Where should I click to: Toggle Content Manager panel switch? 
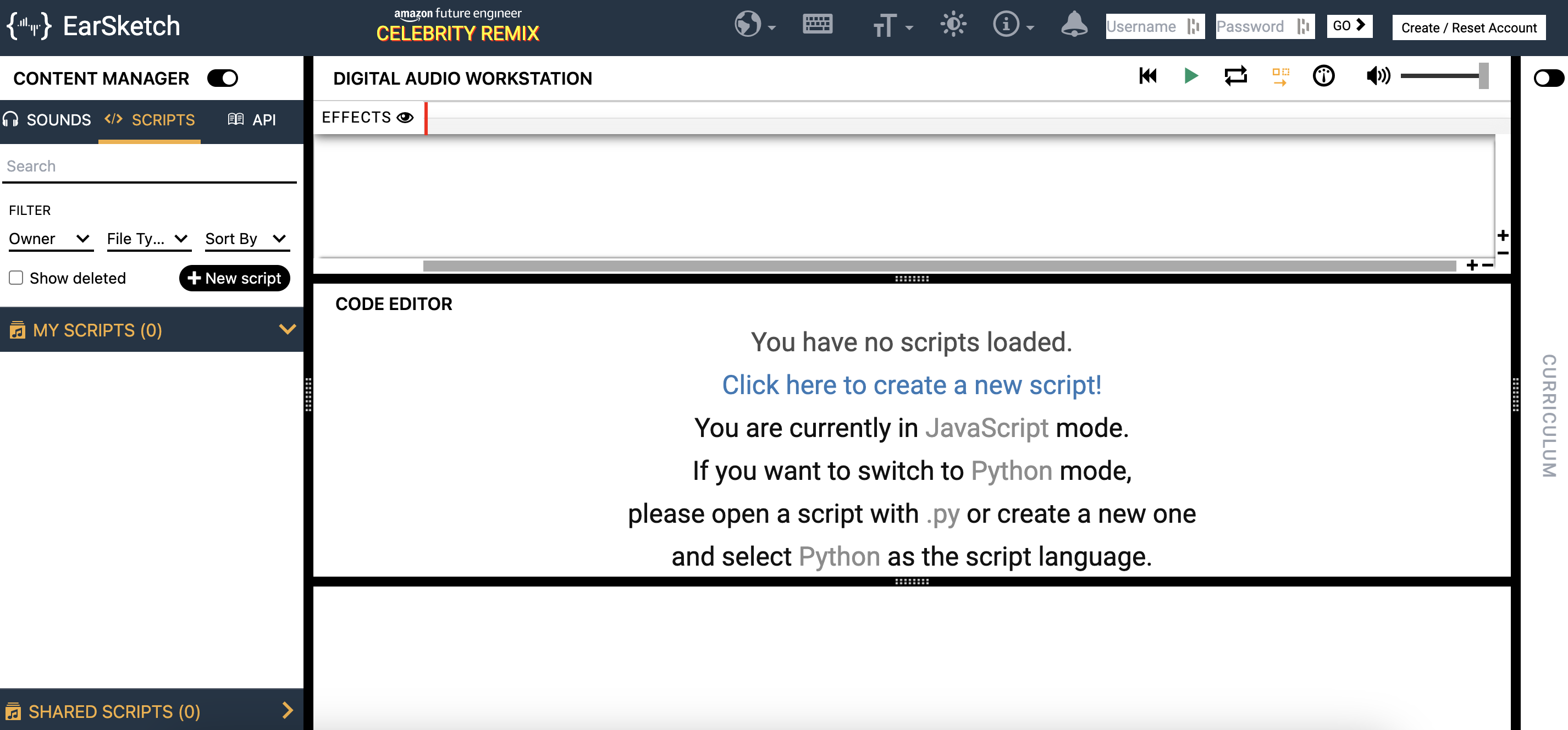coord(223,78)
